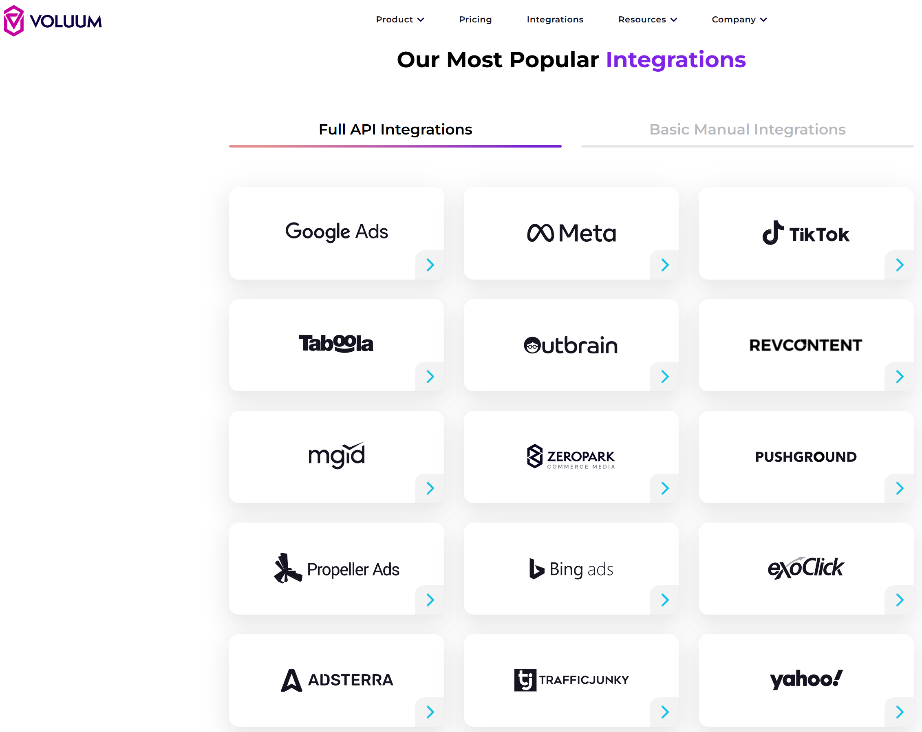Select the Google Ads integration card

pos(336,231)
